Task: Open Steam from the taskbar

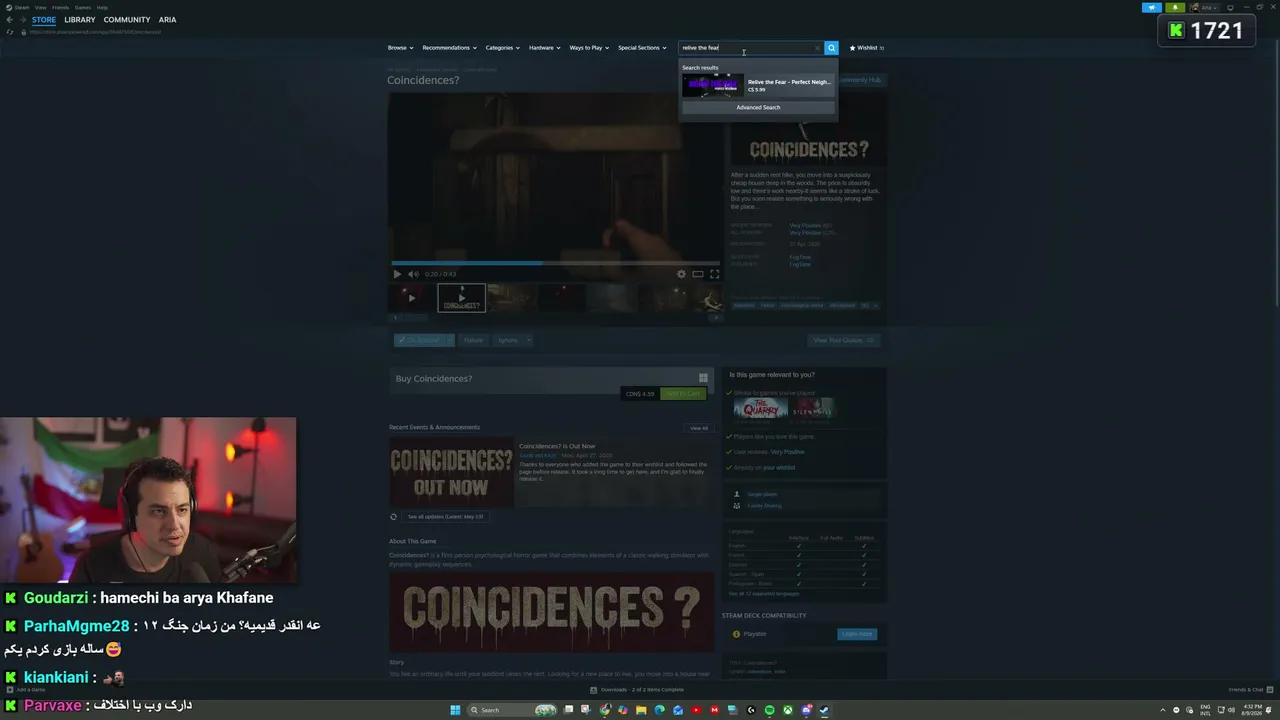Action: pos(824,710)
